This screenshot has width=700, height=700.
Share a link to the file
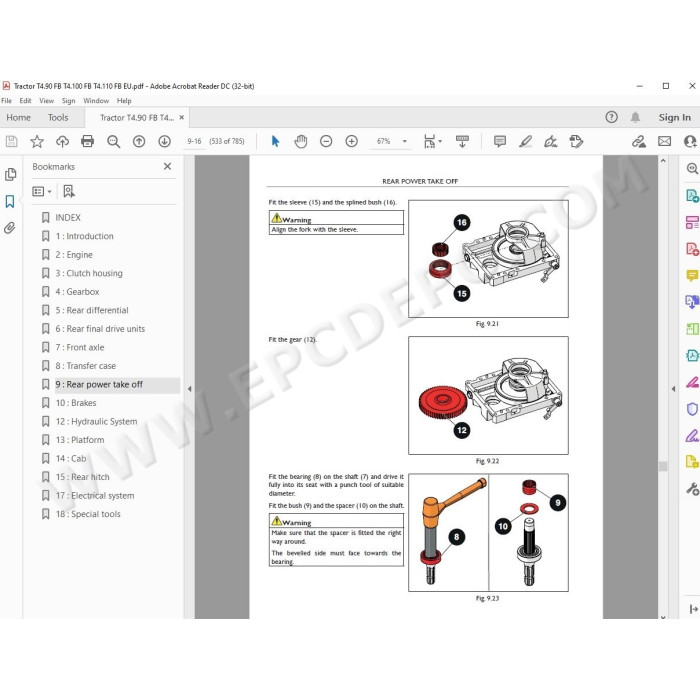[x=638, y=142]
